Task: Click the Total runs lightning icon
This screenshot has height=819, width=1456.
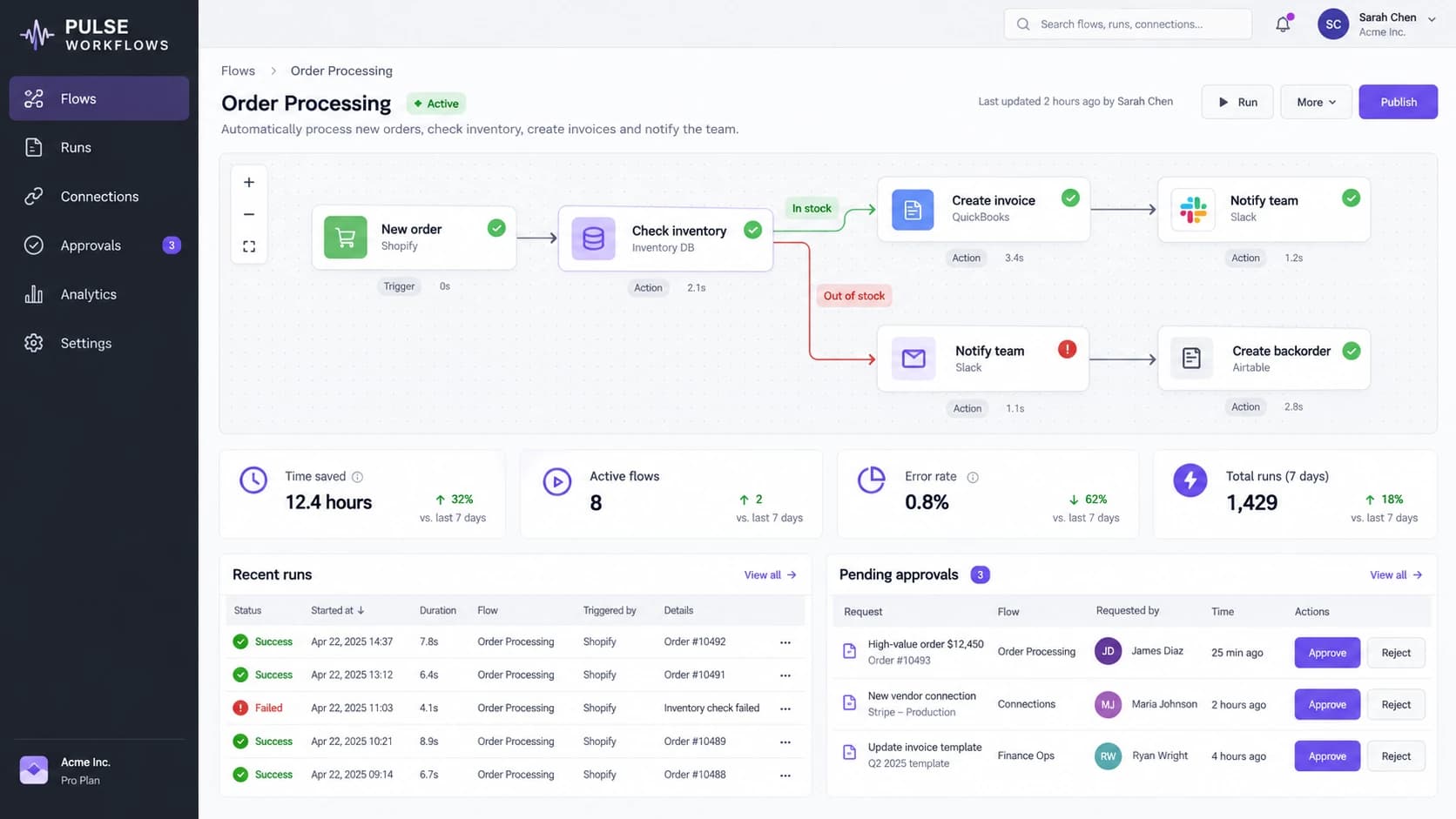Action: point(1190,480)
